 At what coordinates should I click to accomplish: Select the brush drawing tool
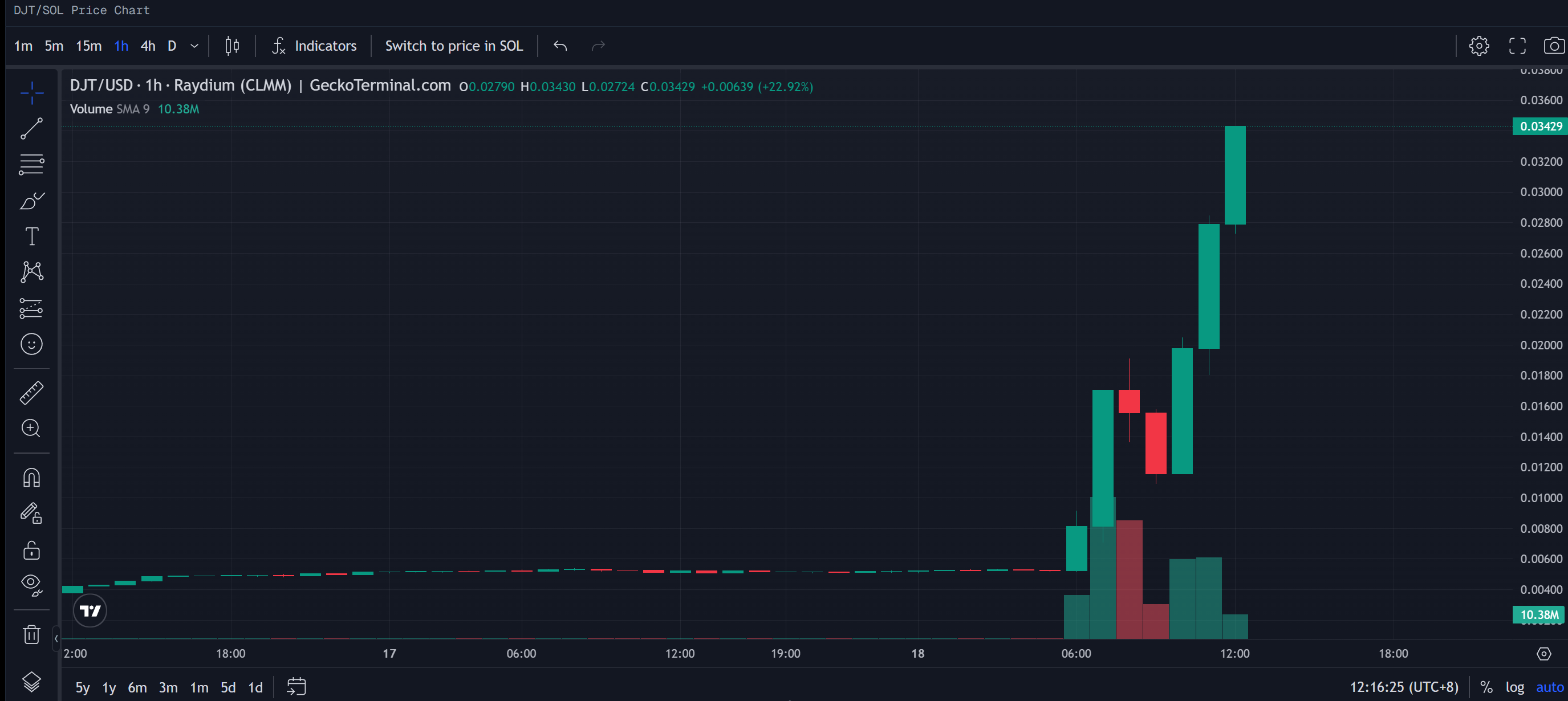click(32, 200)
